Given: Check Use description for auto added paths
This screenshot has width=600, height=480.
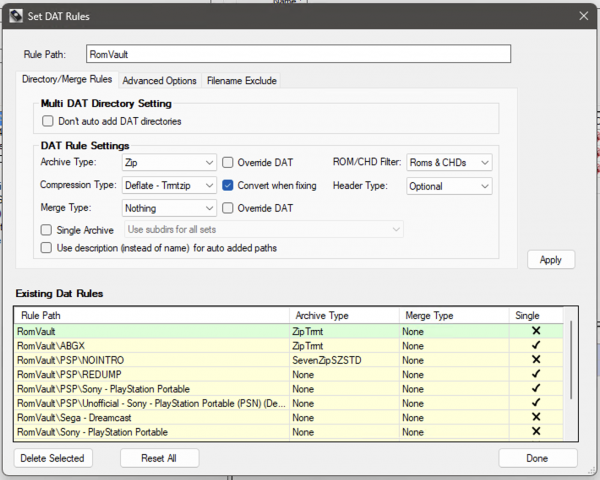Looking at the screenshot, I should (46, 248).
